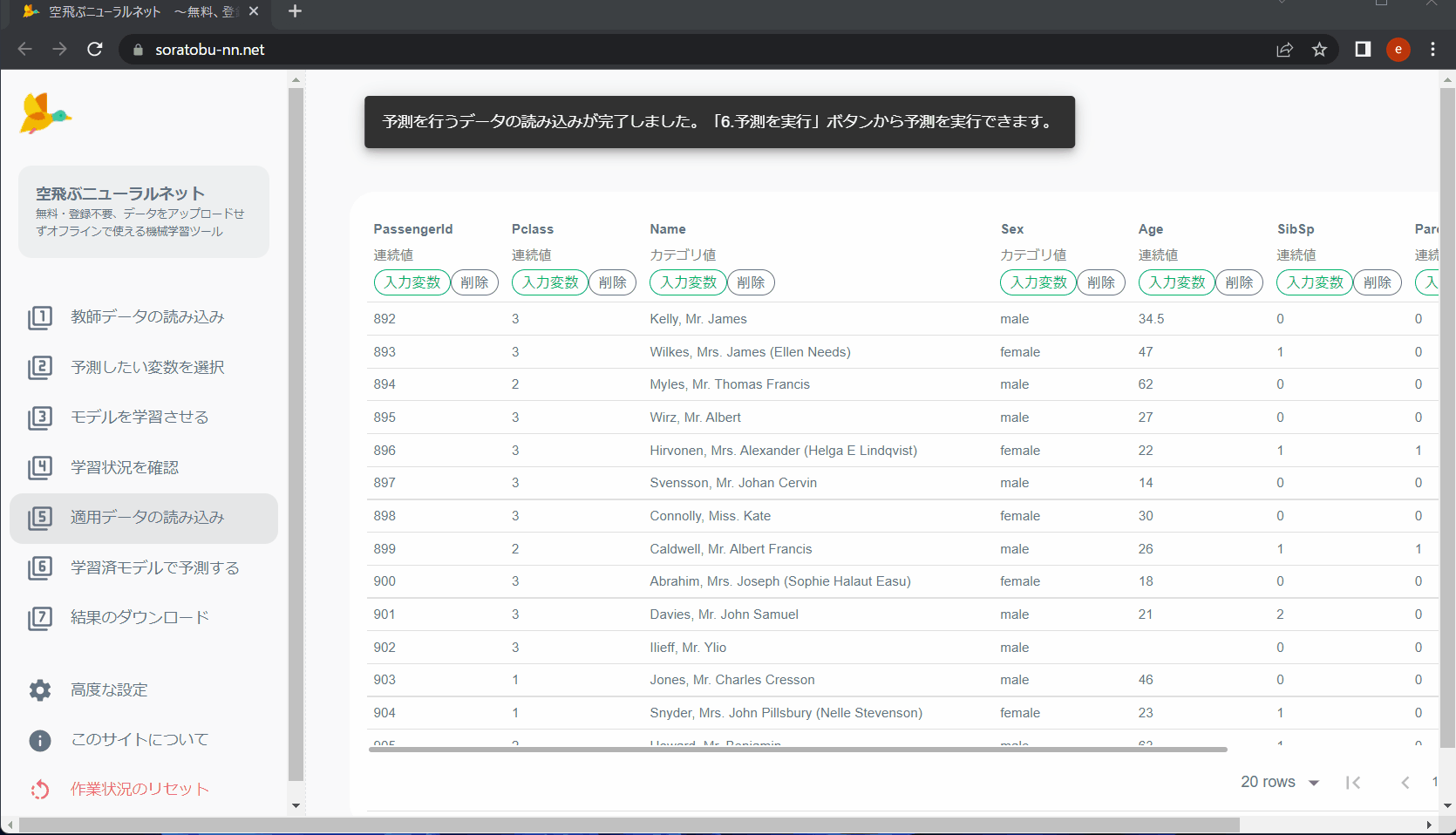Screen dimensions: 1456x835
Task: Click the step 7 numbered icon in sidebar
Action: (x=40, y=618)
